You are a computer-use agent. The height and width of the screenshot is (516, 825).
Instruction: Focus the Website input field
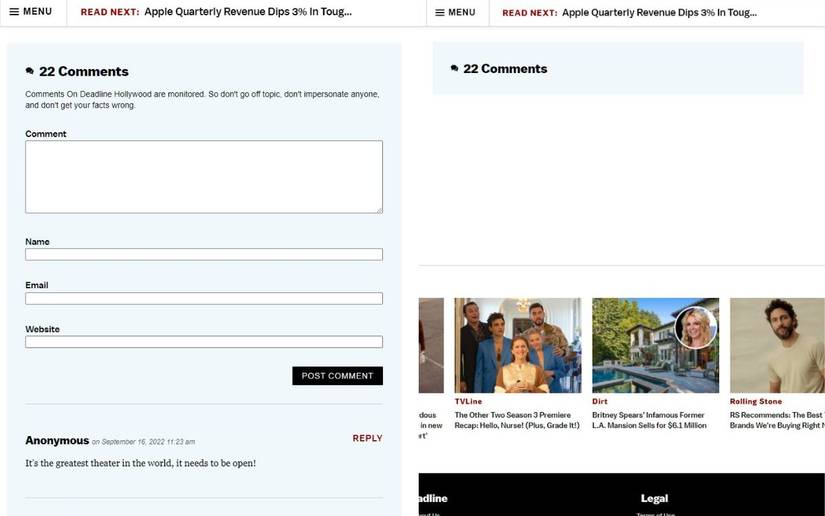(x=204, y=342)
